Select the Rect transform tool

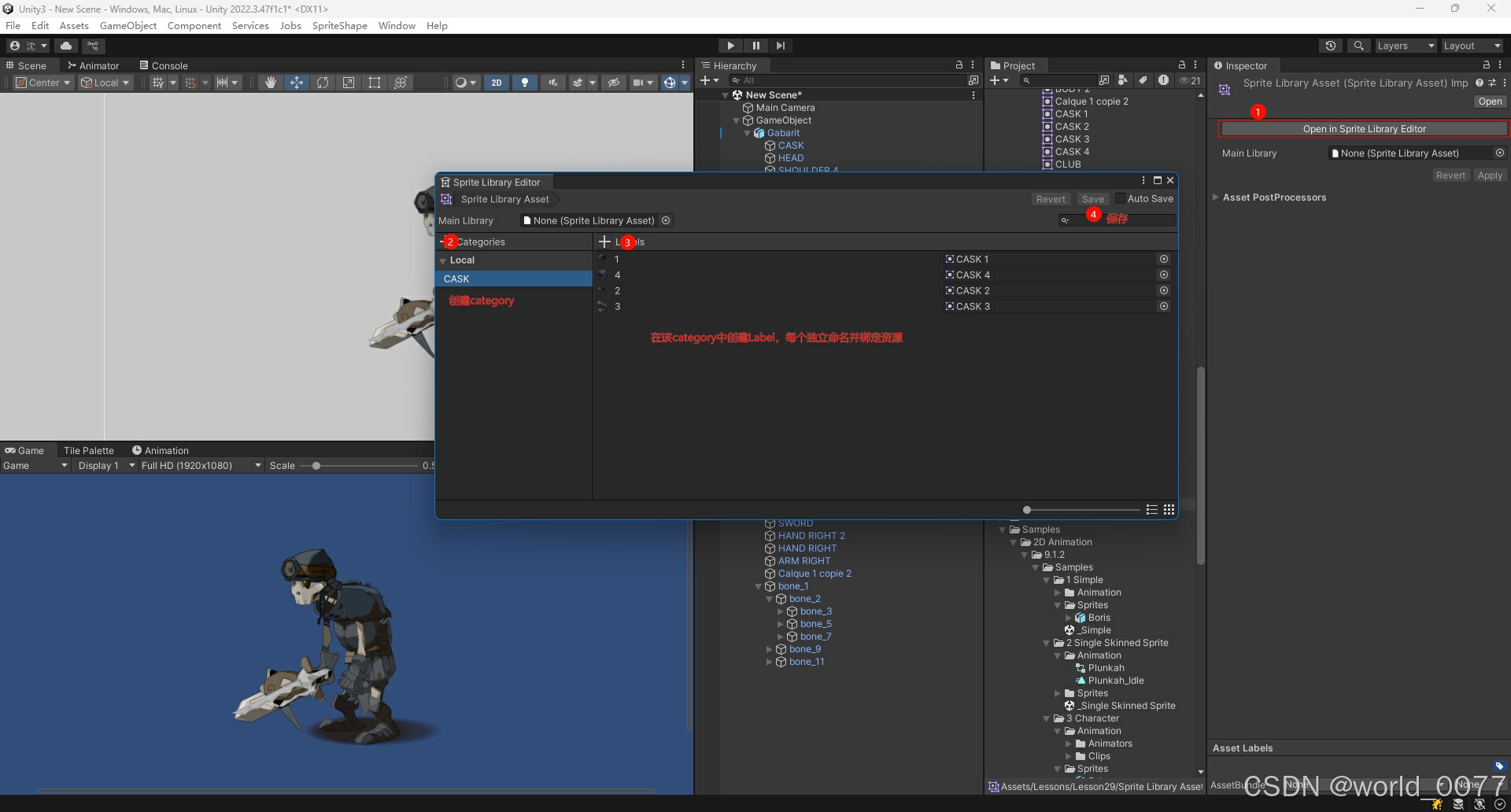coord(375,82)
